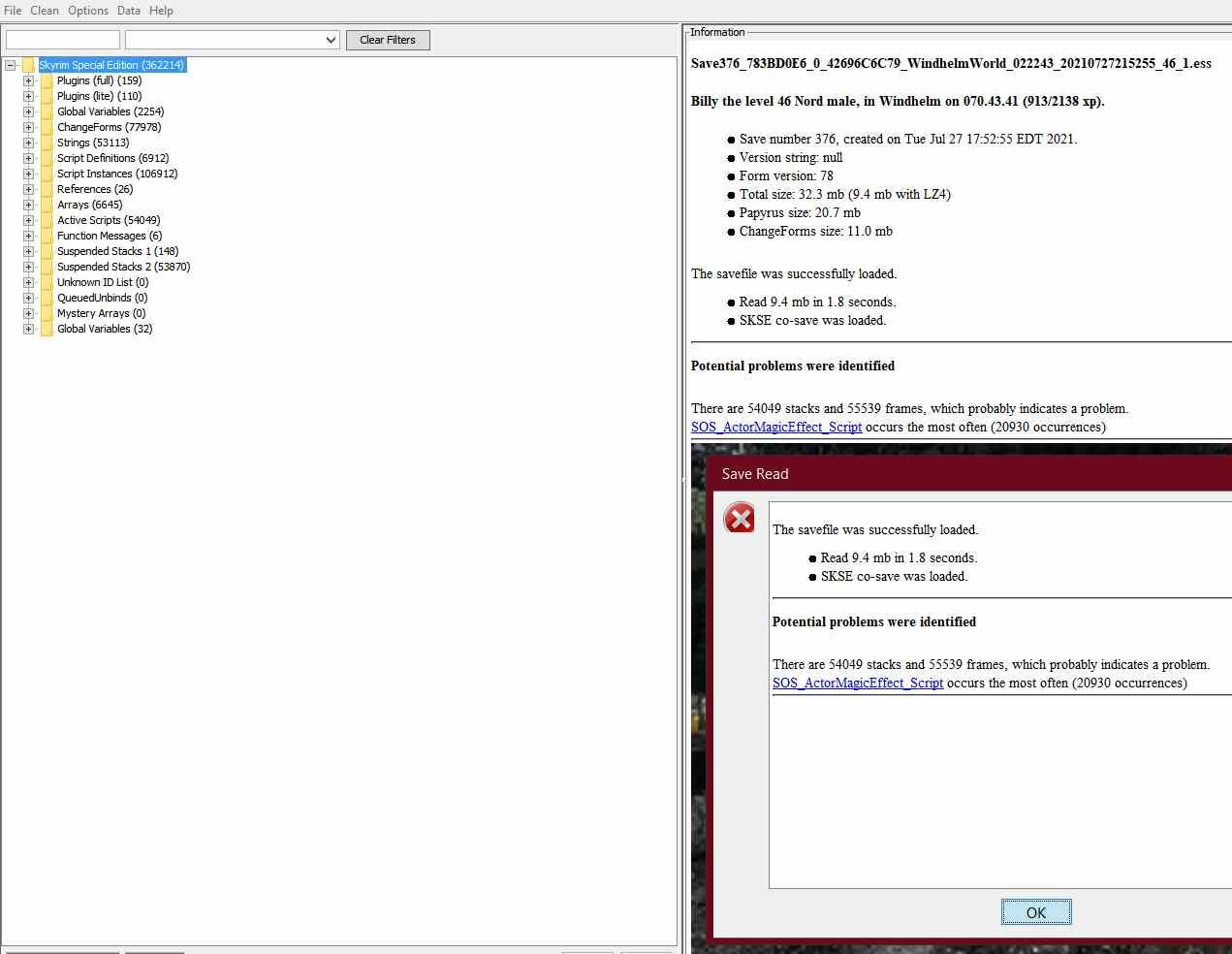Open the Data menu

129,11
